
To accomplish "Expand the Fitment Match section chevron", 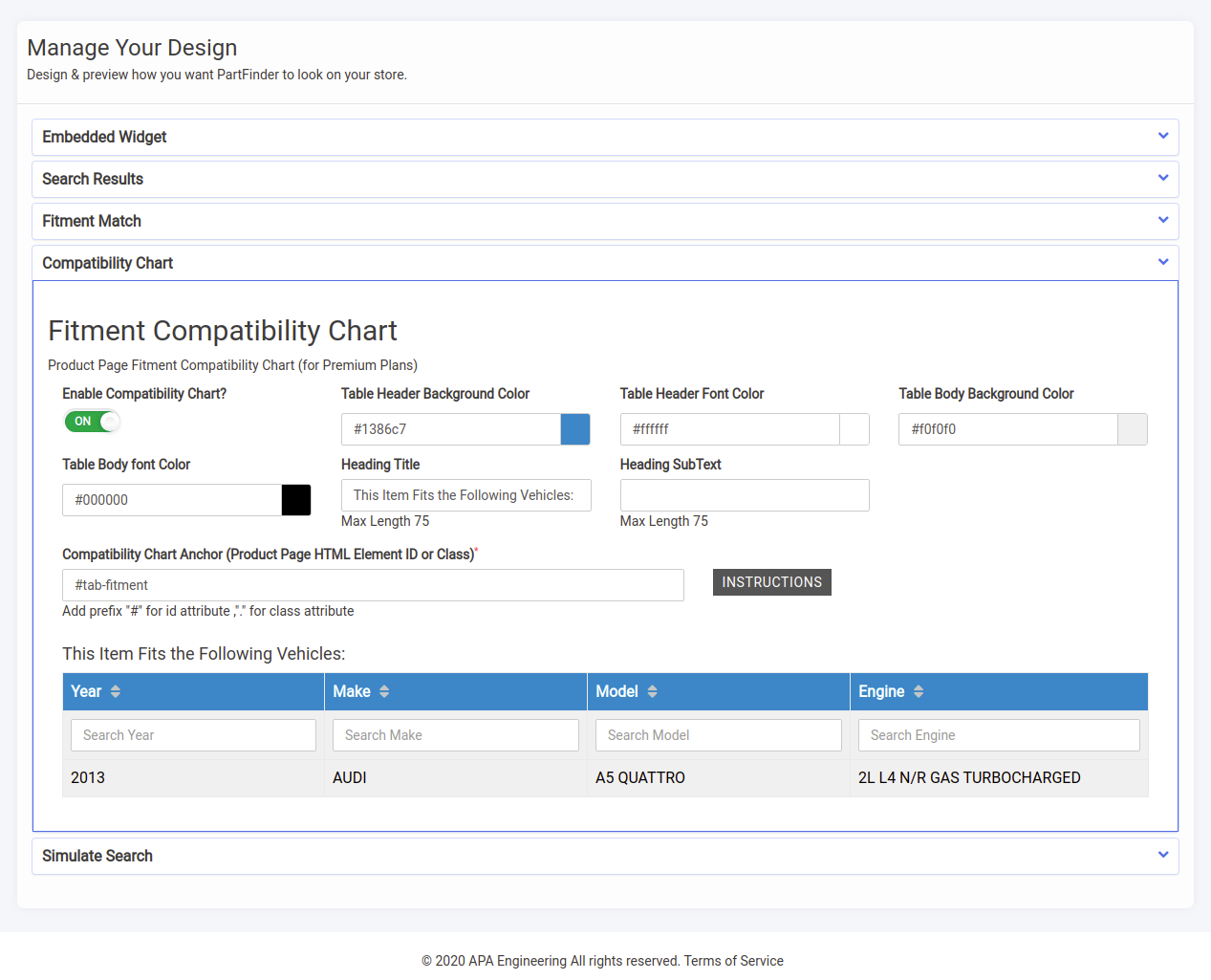I will point(1163,220).
